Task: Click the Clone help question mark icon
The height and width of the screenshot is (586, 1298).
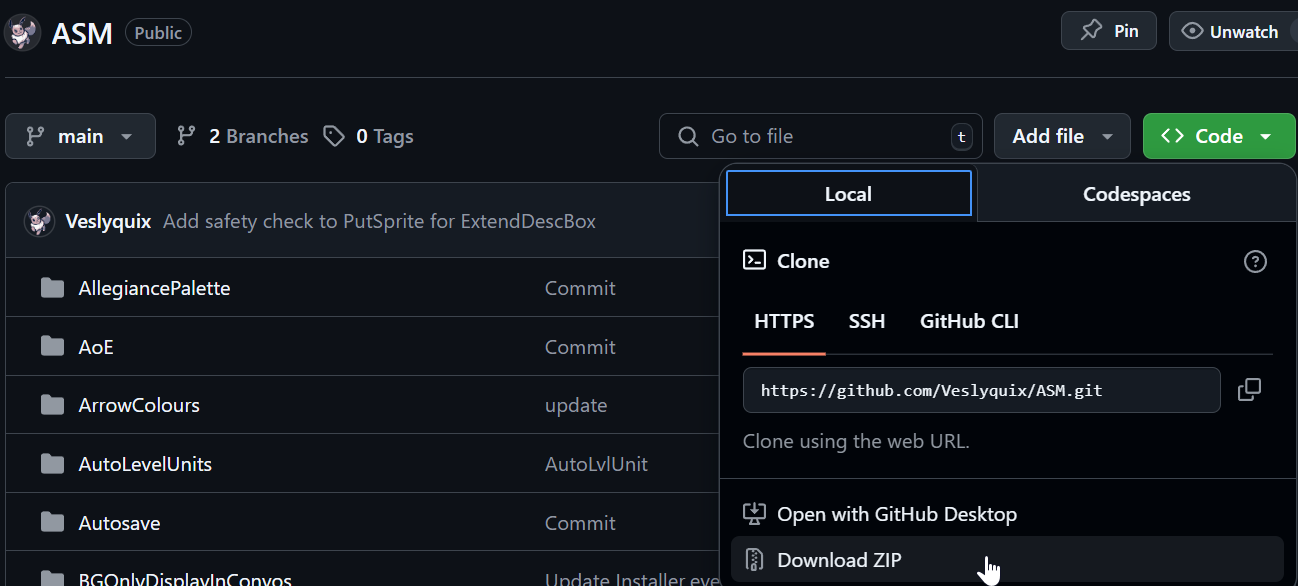Action: [1254, 262]
